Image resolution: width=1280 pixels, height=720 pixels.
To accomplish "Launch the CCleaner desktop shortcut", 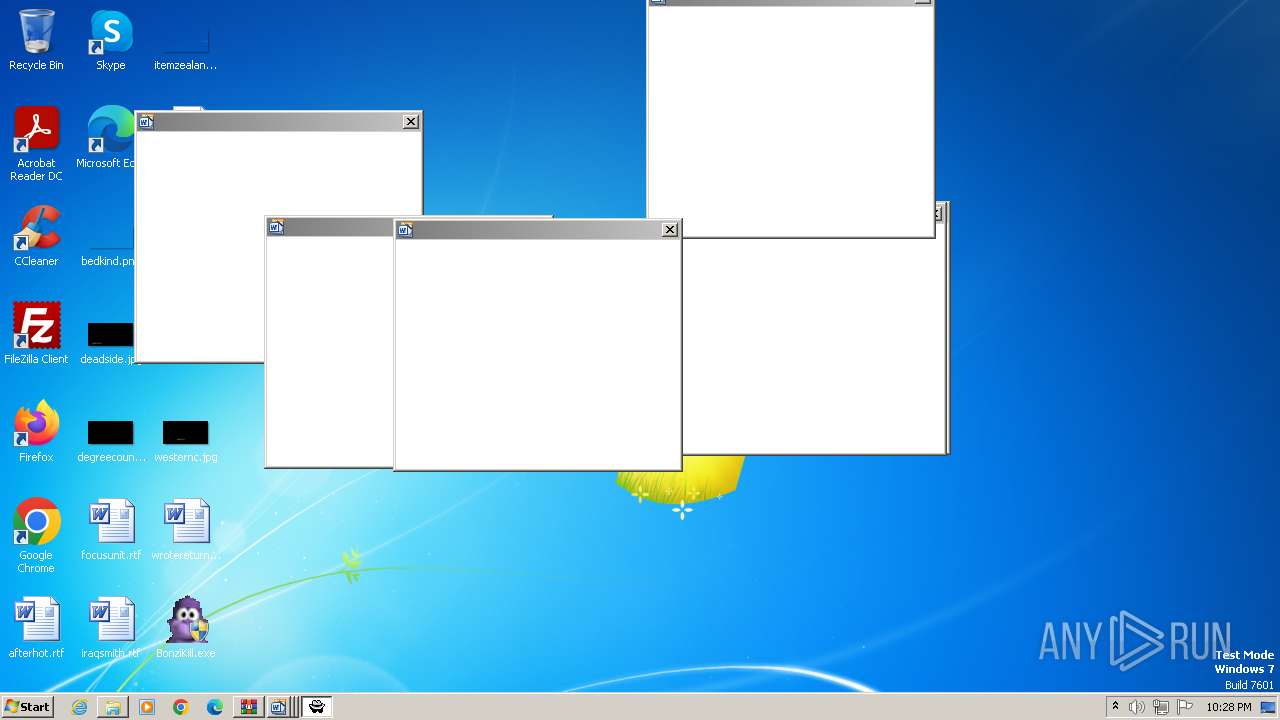I will (x=36, y=237).
